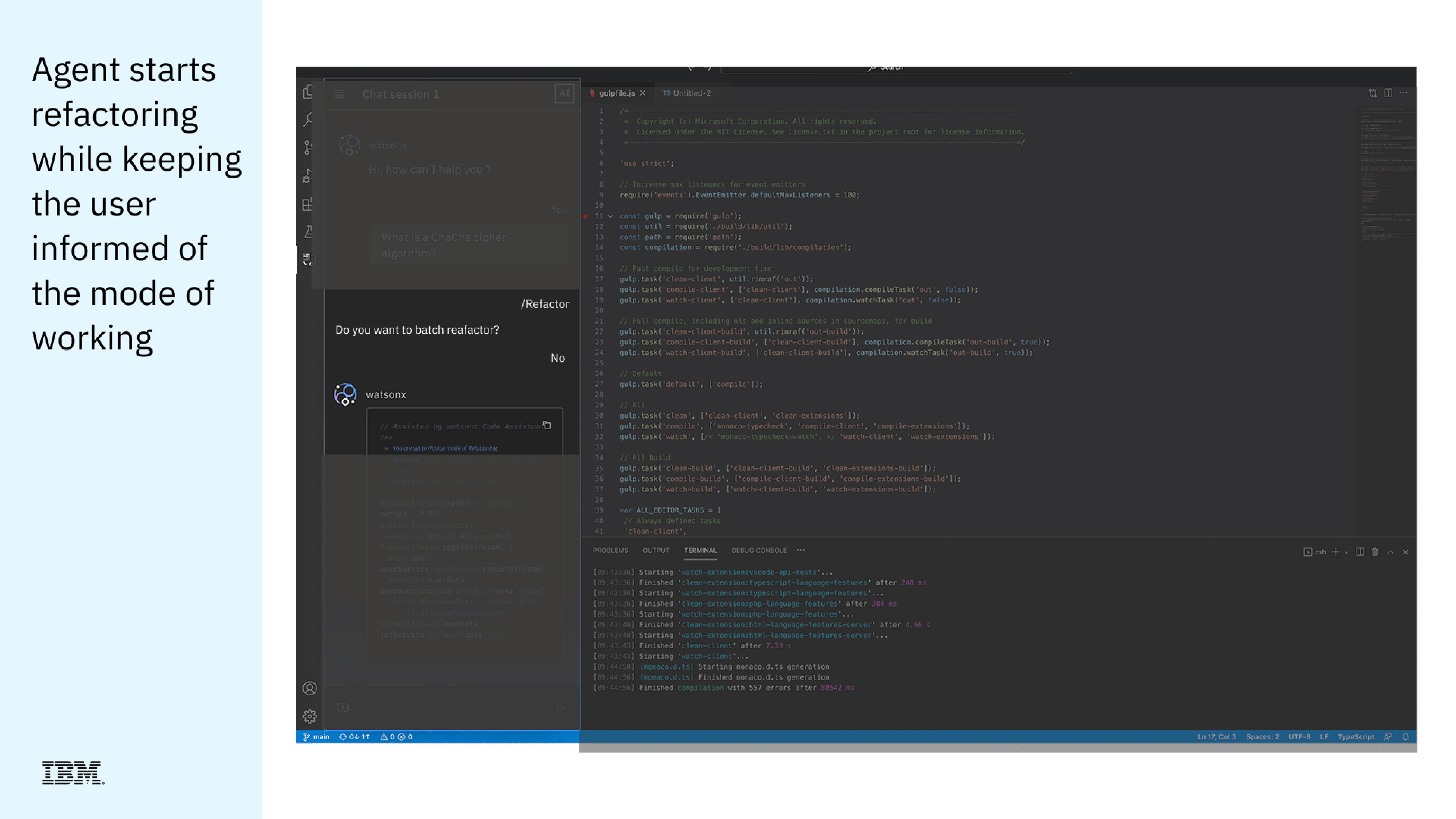Open the warnings and errors status item

point(396,737)
